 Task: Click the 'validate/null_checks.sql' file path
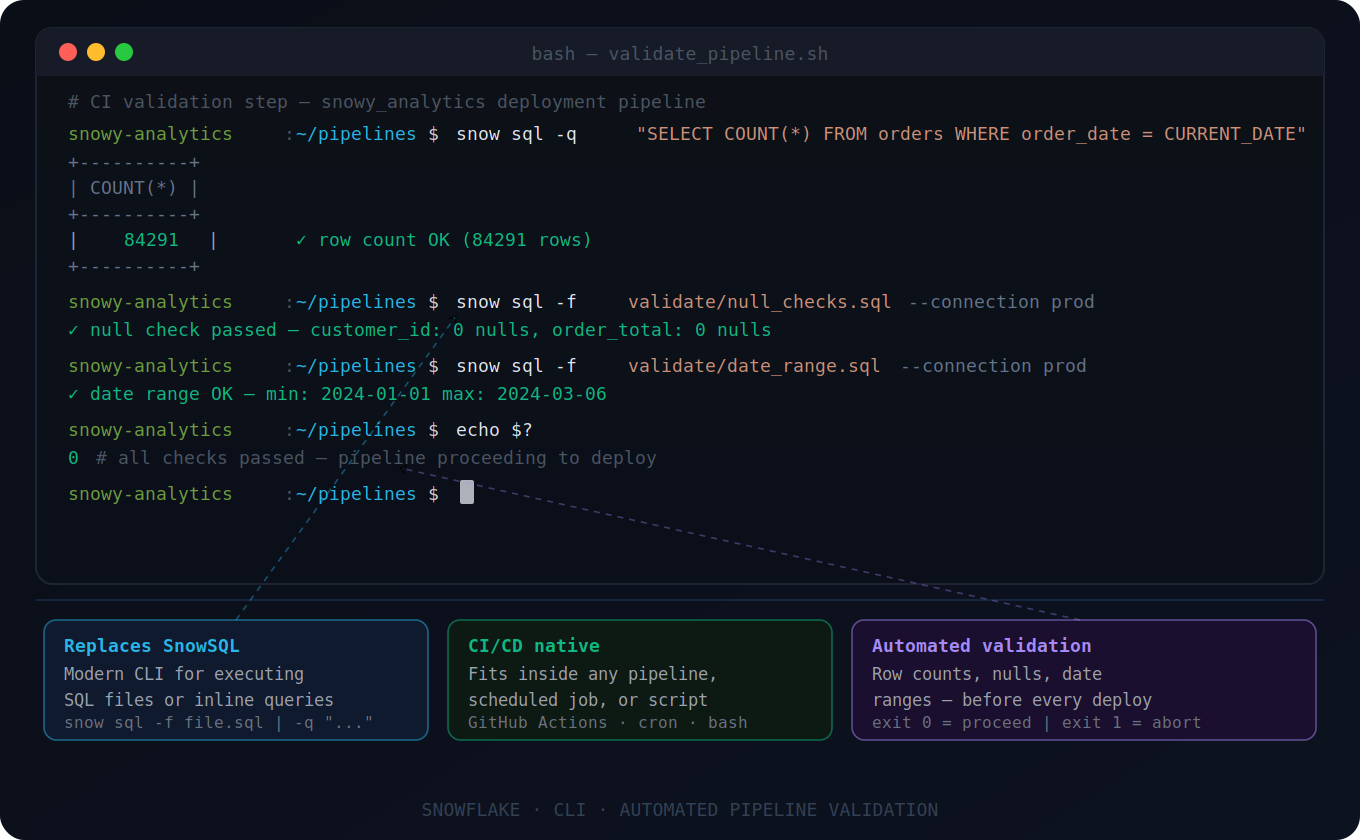759,302
